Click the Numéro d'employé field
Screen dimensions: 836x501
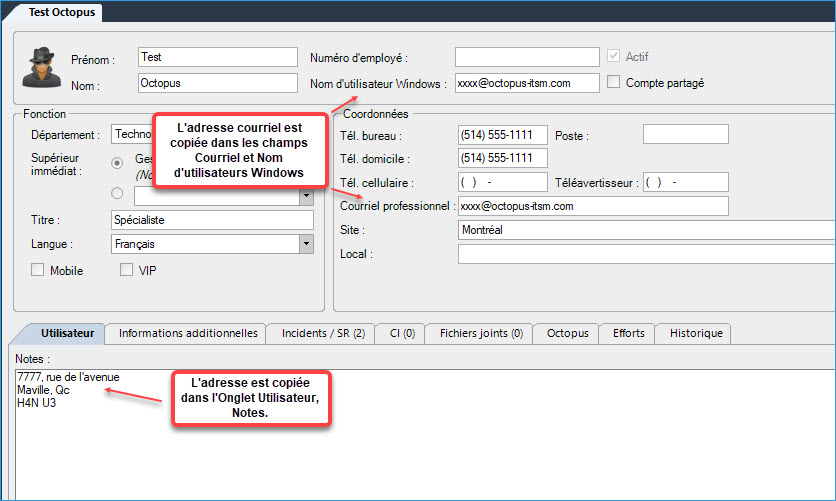(x=527, y=57)
